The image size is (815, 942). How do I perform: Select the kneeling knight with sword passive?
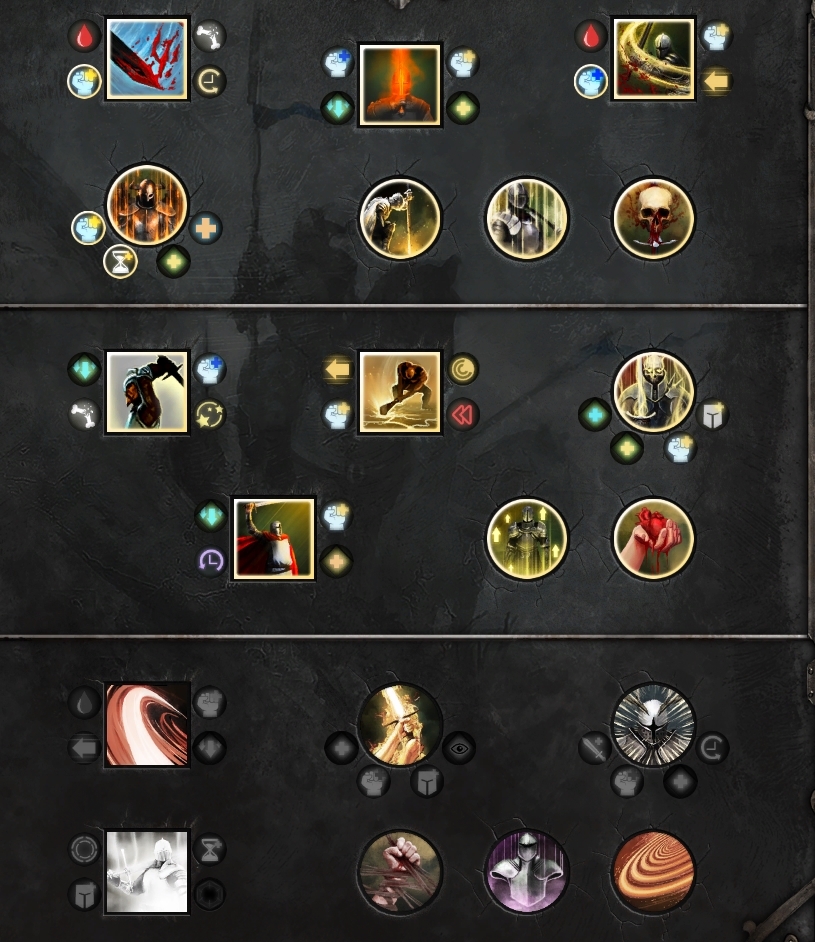[400, 219]
